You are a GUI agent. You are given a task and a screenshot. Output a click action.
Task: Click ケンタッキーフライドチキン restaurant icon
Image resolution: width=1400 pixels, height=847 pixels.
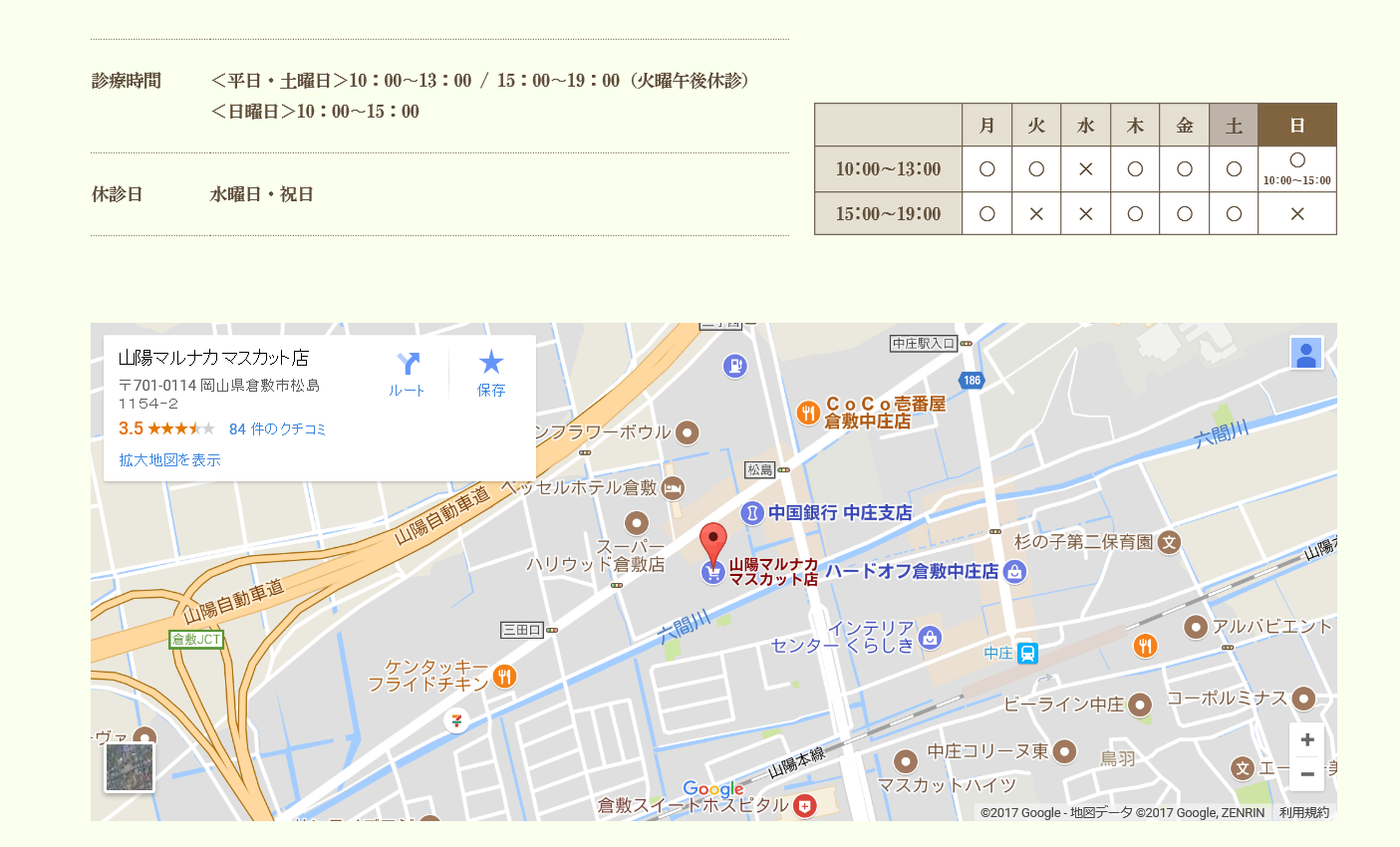pyautogui.click(x=504, y=677)
